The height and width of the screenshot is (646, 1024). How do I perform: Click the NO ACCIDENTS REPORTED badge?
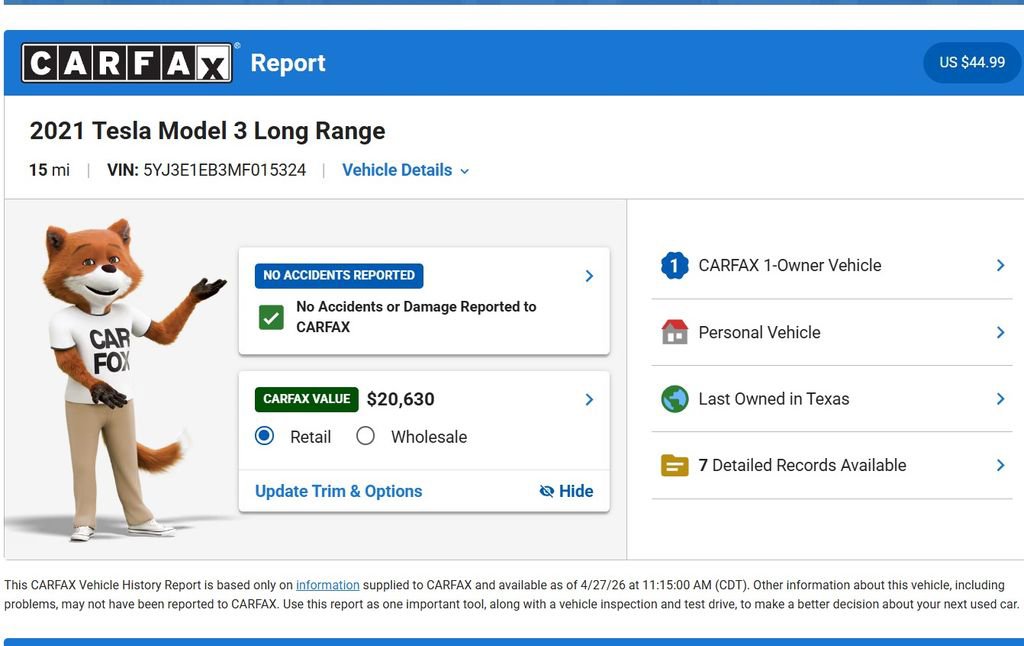click(339, 276)
